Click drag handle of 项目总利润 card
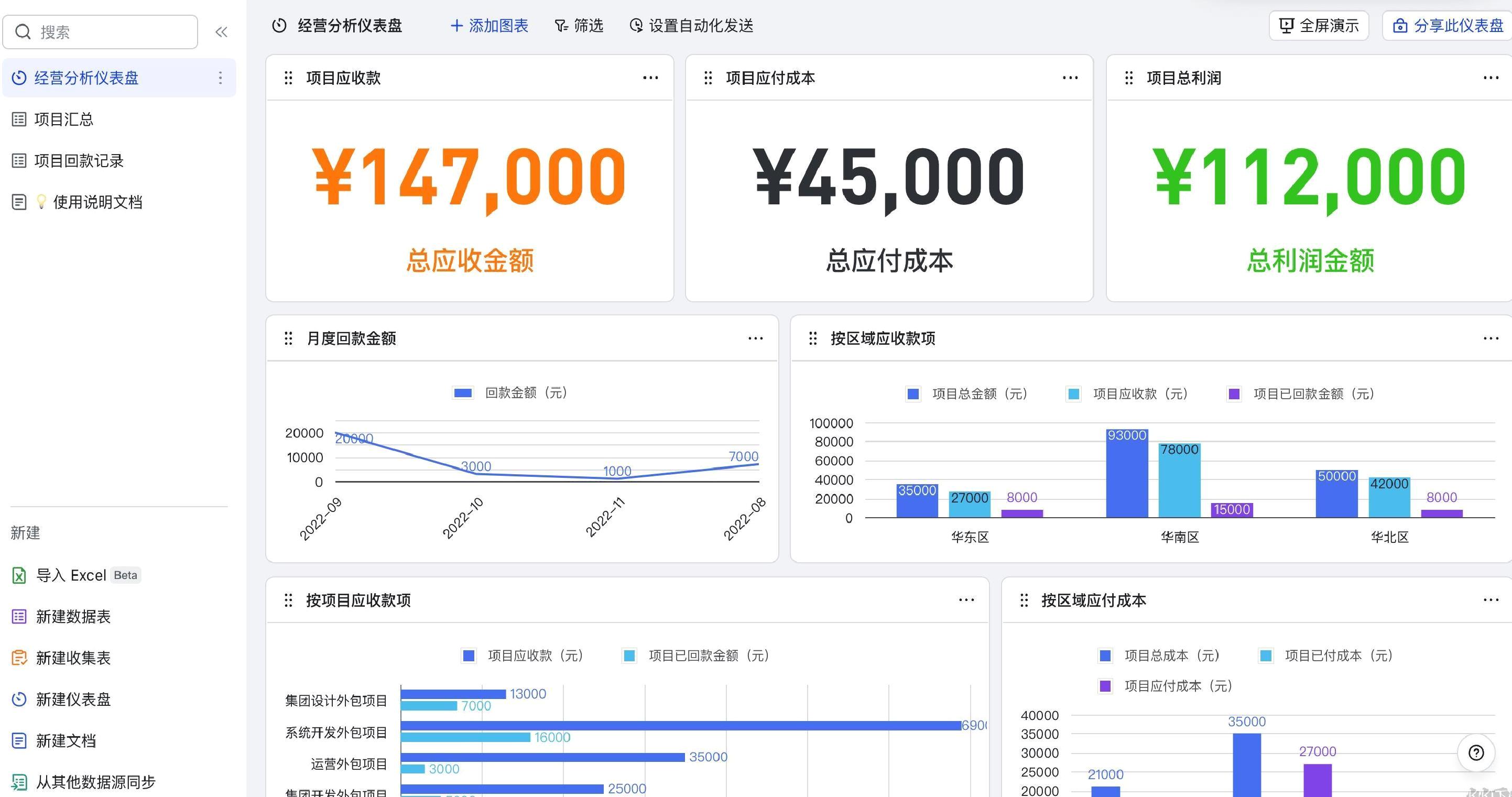This screenshot has width=1512, height=797. coord(1129,78)
